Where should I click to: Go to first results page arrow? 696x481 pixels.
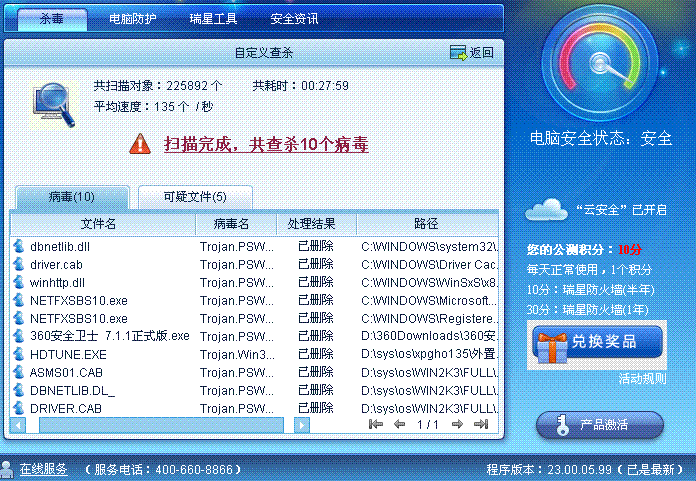[376, 424]
